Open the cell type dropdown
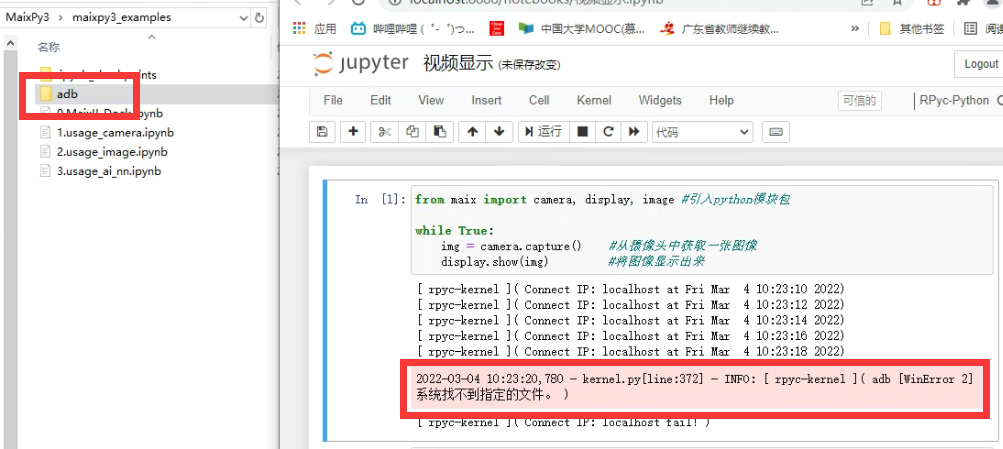1003x449 pixels. pyautogui.click(x=702, y=132)
